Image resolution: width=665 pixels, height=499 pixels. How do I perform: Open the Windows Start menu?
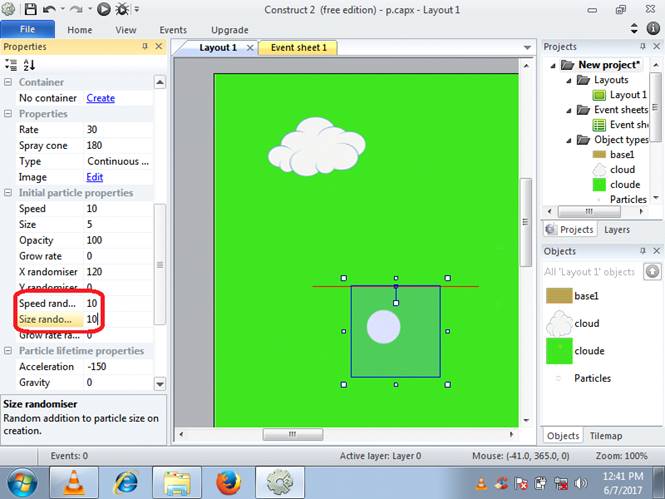pyautogui.click(x=22, y=482)
